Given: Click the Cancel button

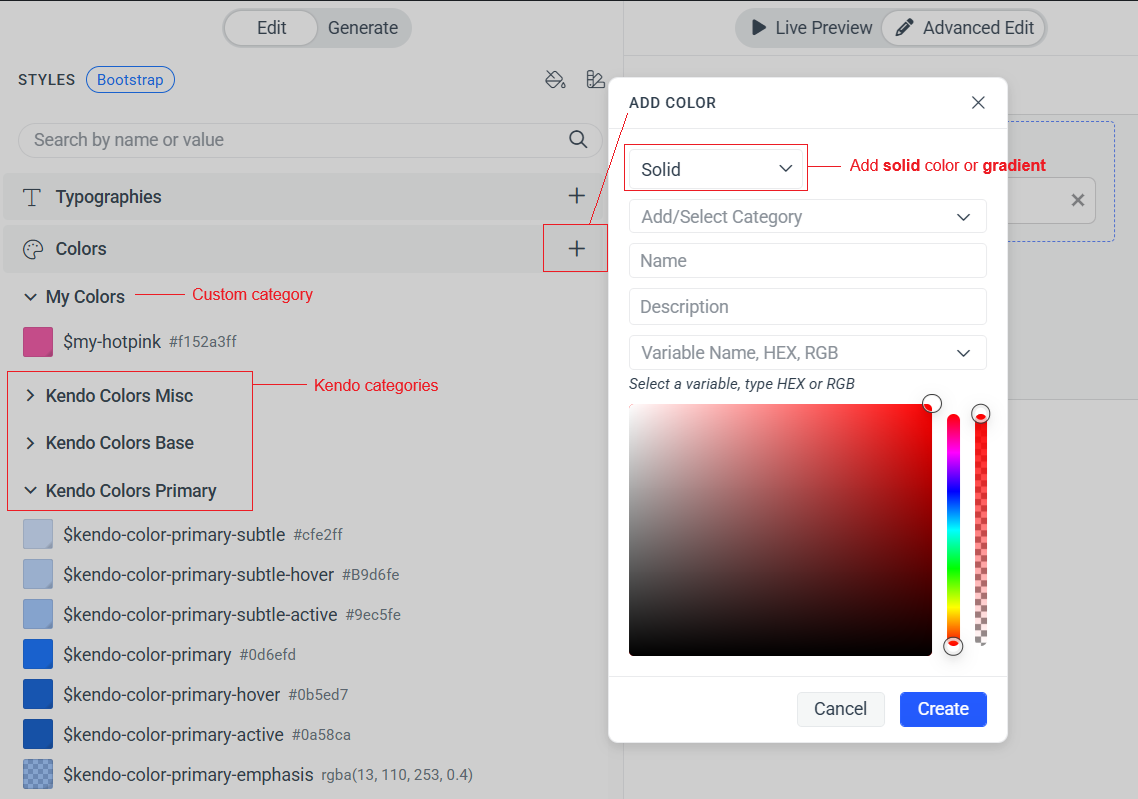Looking at the screenshot, I should point(840,709).
